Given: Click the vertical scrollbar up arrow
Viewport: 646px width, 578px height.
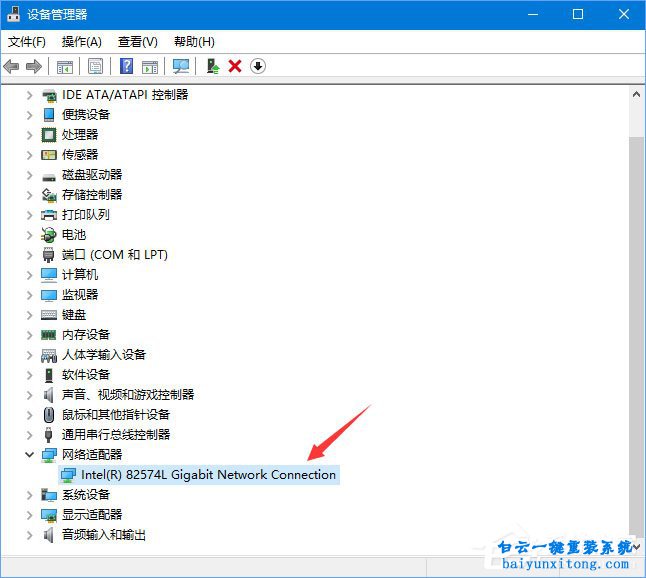Looking at the screenshot, I should 637,94.
